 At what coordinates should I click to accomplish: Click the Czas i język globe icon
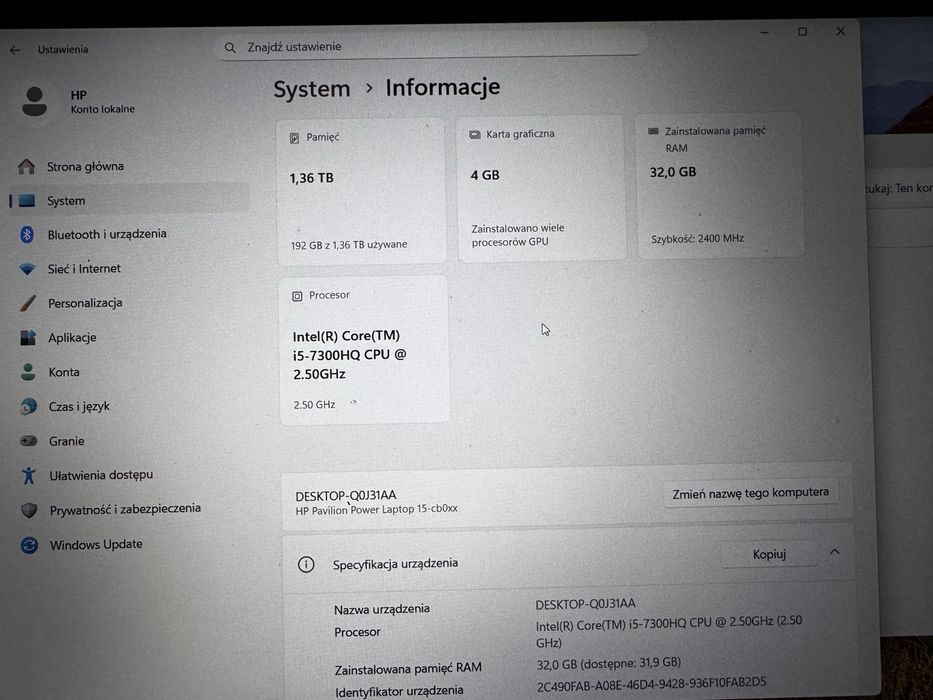(28, 407)
